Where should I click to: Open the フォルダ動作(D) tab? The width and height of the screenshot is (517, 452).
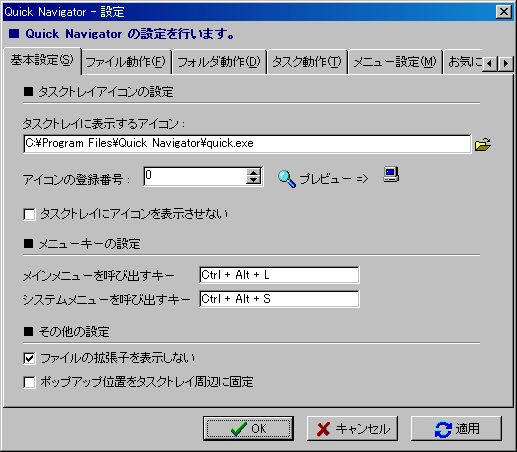tap(219, 62)
